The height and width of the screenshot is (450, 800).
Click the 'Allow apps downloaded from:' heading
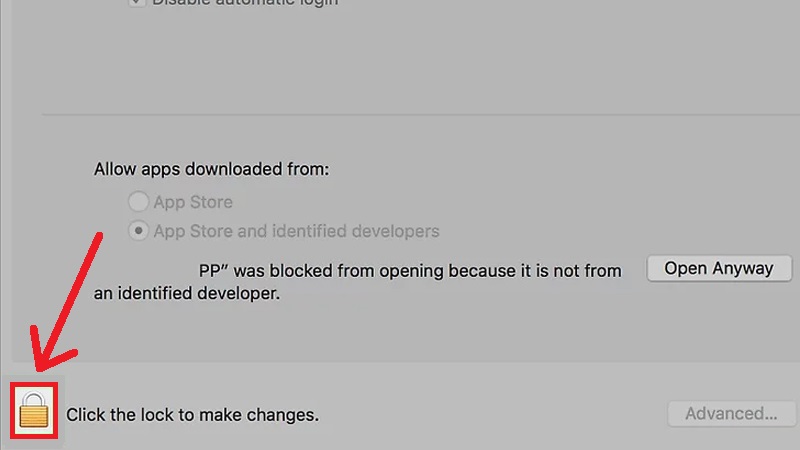pos(211,169)
